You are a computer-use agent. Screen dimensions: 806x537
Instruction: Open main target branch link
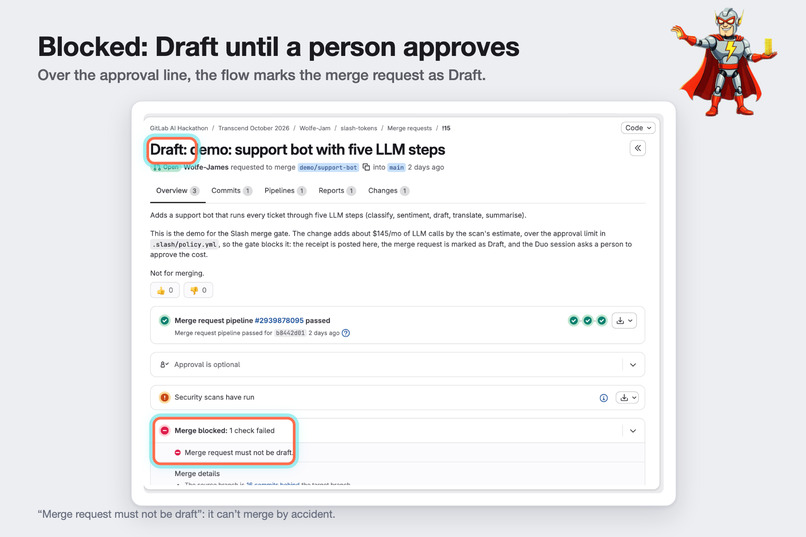(396, 168)
